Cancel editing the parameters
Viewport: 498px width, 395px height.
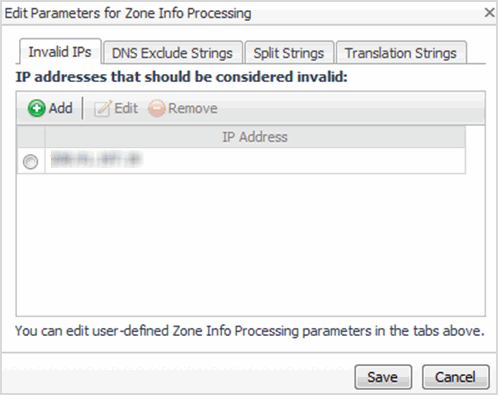pos(455,377)
